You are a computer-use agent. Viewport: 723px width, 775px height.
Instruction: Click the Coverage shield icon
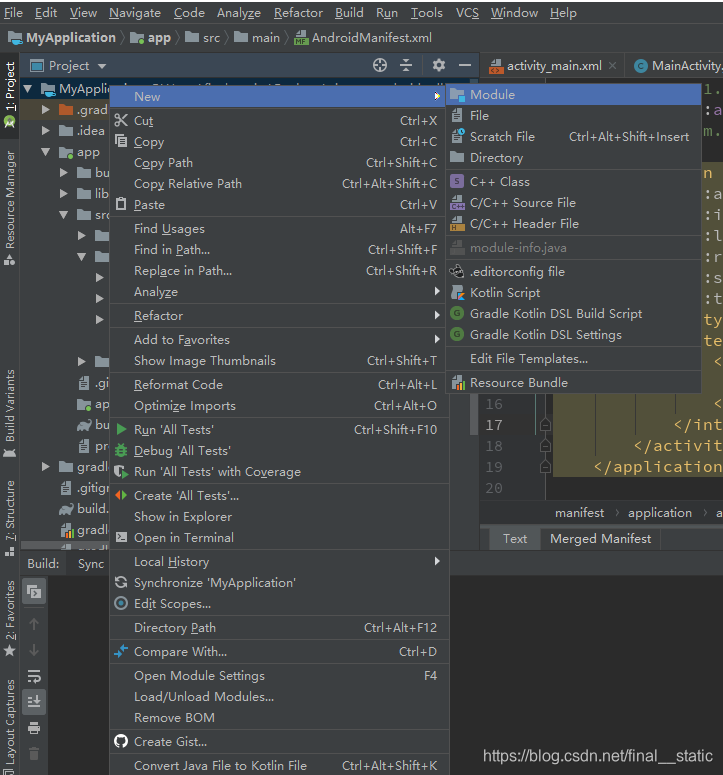pos(121,472)
